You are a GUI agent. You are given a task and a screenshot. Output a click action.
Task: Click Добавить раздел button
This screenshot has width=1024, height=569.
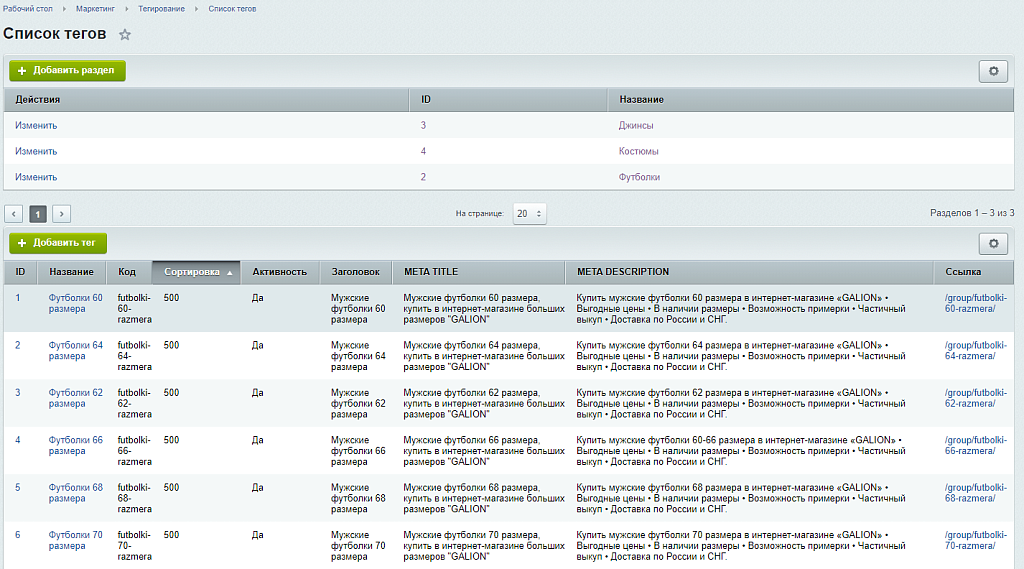pyautogui.click(x=67, y=71)
